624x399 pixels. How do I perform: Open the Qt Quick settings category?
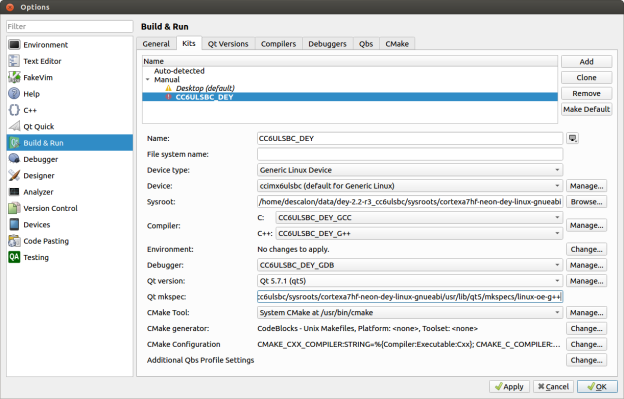pyautogui.click(x=70, y=127)
